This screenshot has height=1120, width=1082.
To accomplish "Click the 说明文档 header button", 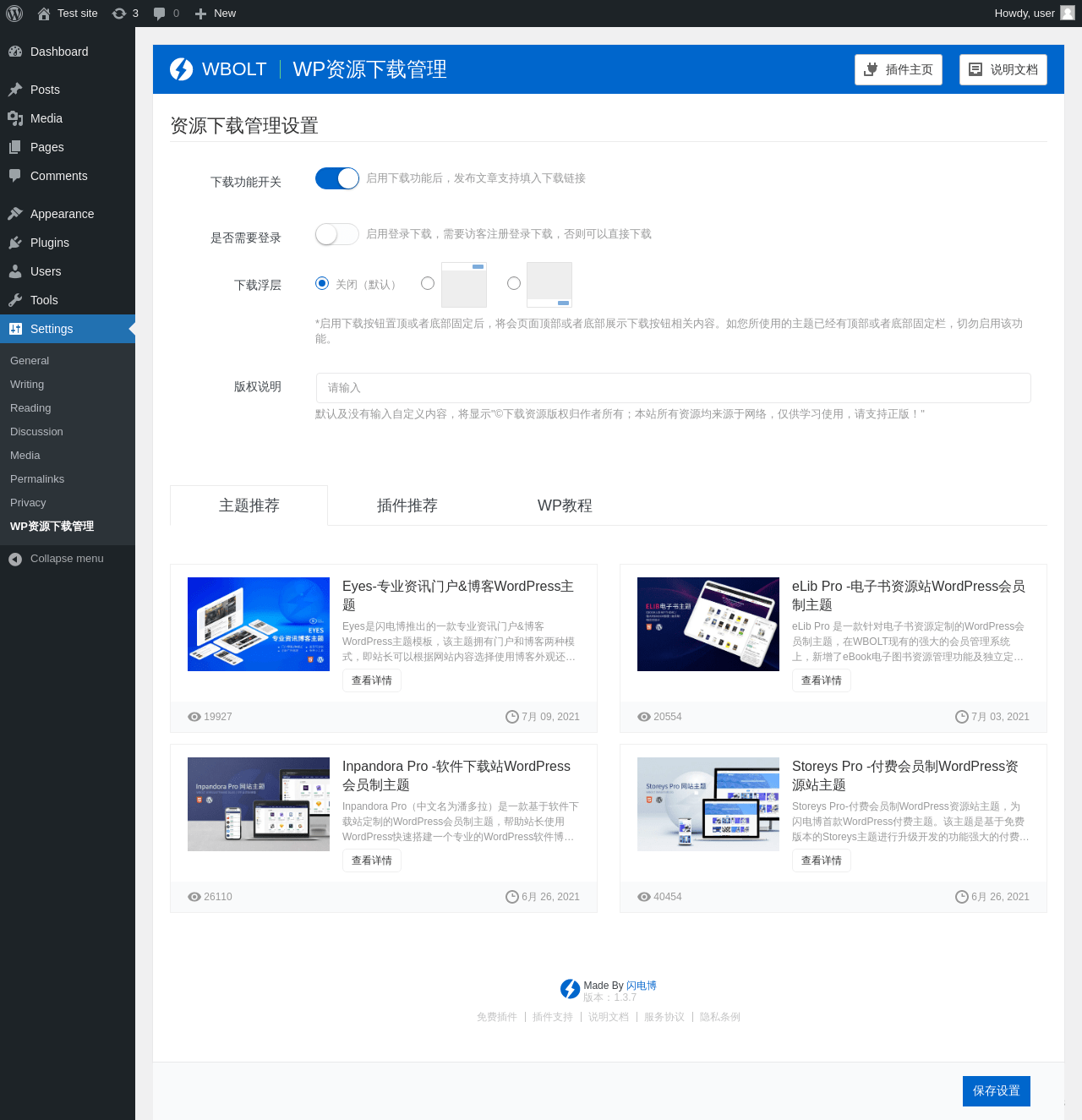I will point(1003,69).
